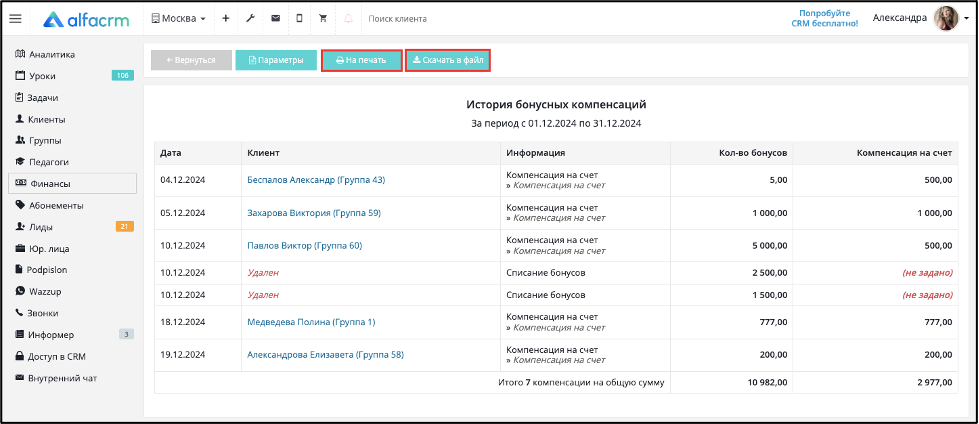Image resolution: width=979 pixels, height=424 pixels.
Task: Click the Попробуйте CRM бесплатно link
Action: (x=829, y=18)
